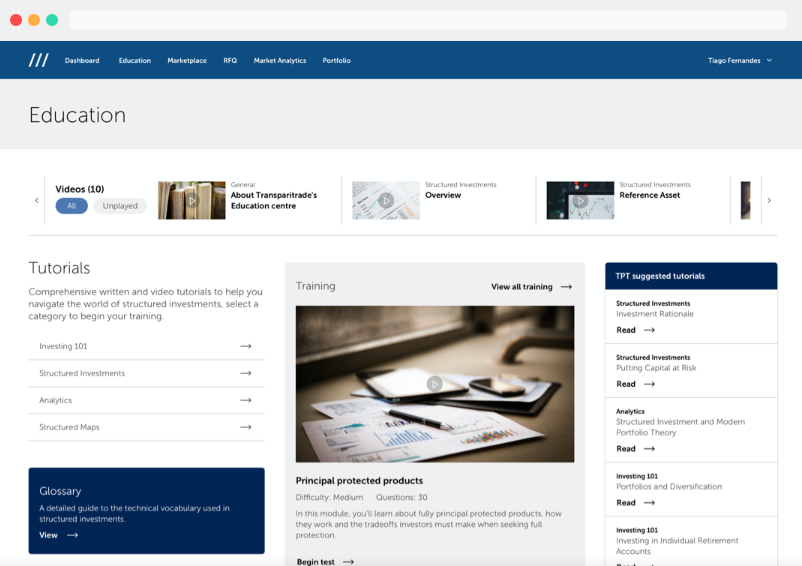This screenshot has height=566, width=802.
Task: Read Structured Investment and Modern Portfolio Theory
Action: click(x=626, y=448)
